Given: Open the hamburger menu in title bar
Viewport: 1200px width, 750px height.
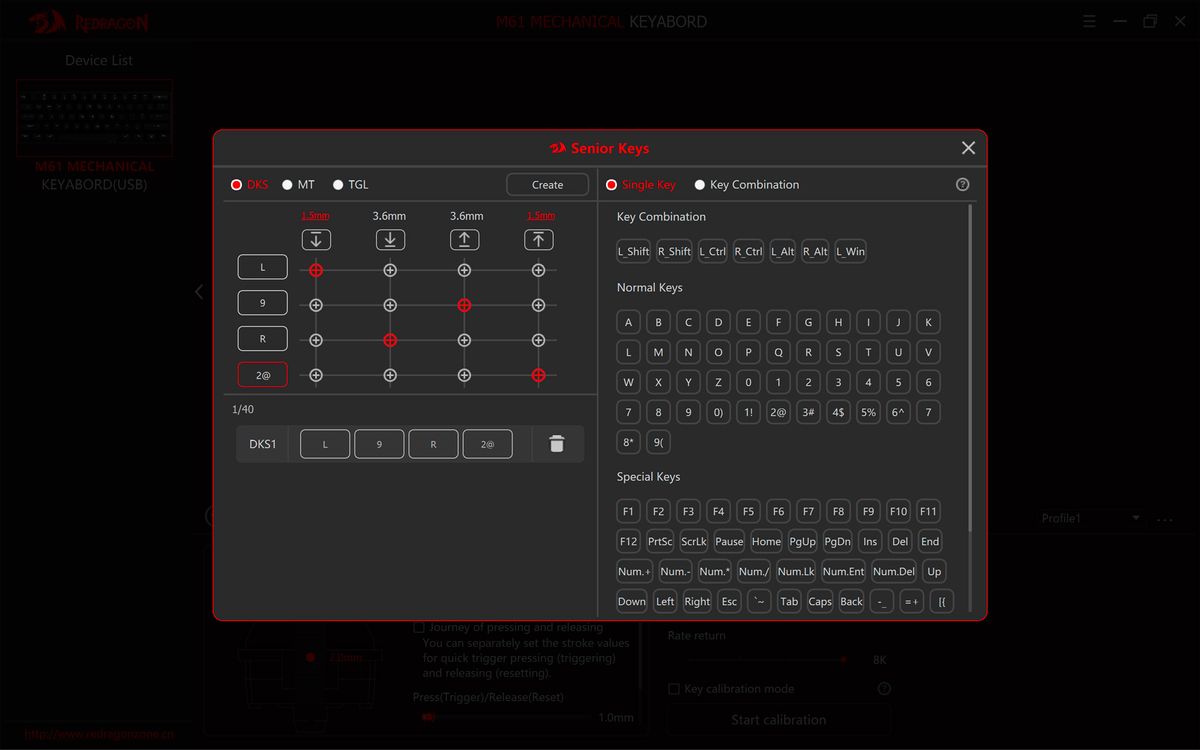Looking at the screenshot, I should click(1089, 21).
